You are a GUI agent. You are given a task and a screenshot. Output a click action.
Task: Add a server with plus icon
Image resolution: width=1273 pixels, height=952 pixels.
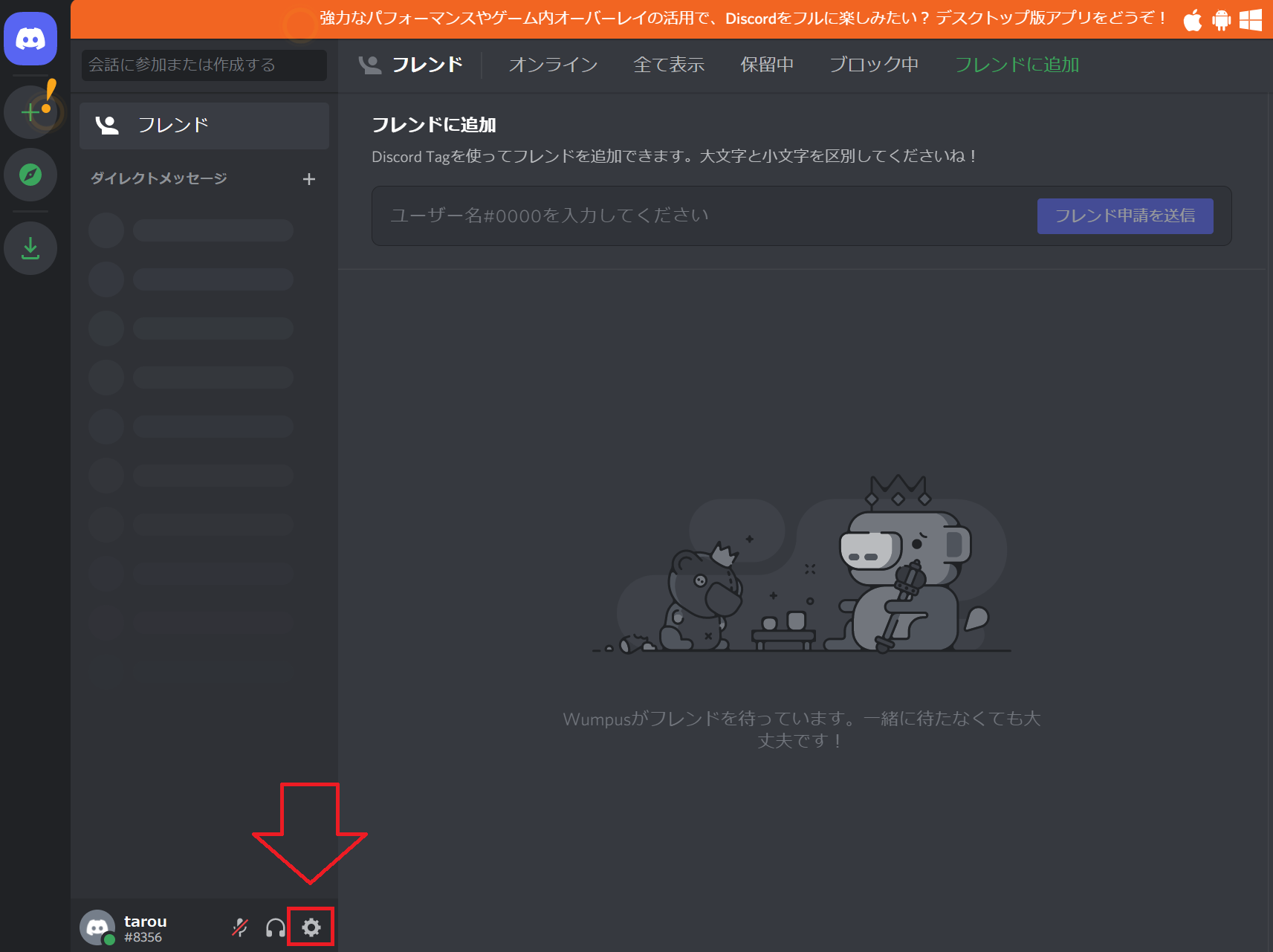[30, 112]
